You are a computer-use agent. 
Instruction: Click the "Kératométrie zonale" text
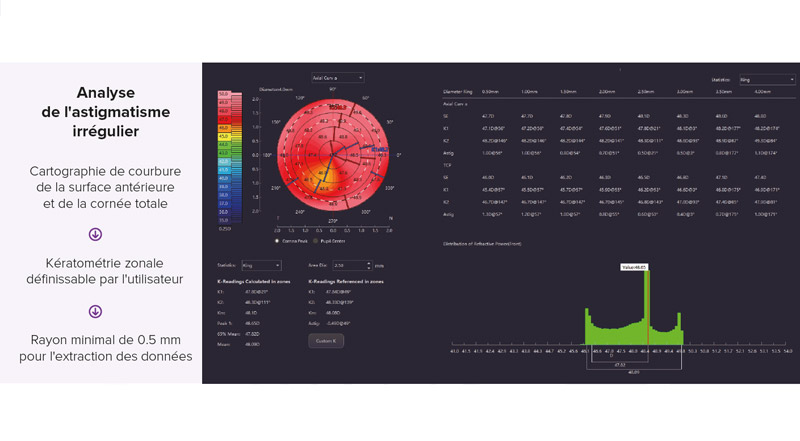coord(105,263)
